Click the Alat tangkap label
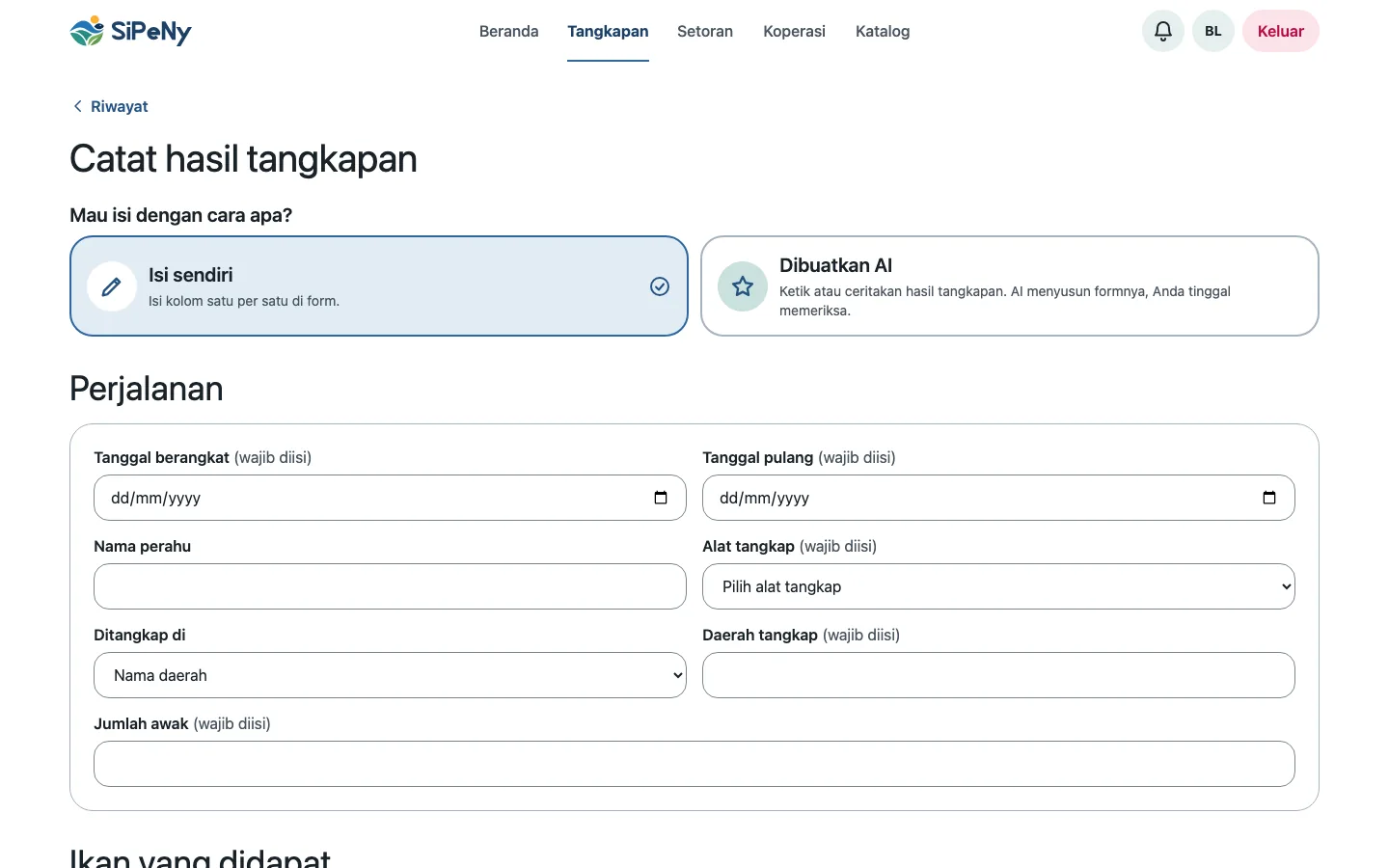 pyautogui.click(x=749, y=546)
